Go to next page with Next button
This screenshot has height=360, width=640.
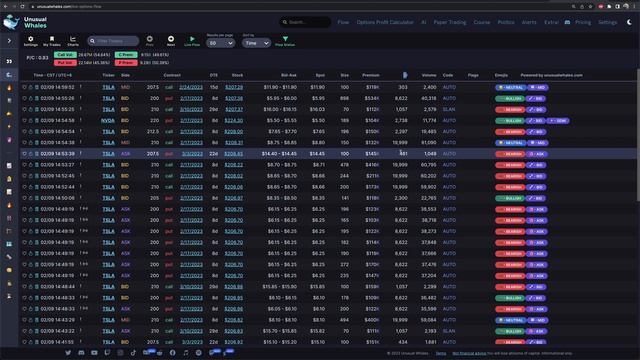coord(171,40)
